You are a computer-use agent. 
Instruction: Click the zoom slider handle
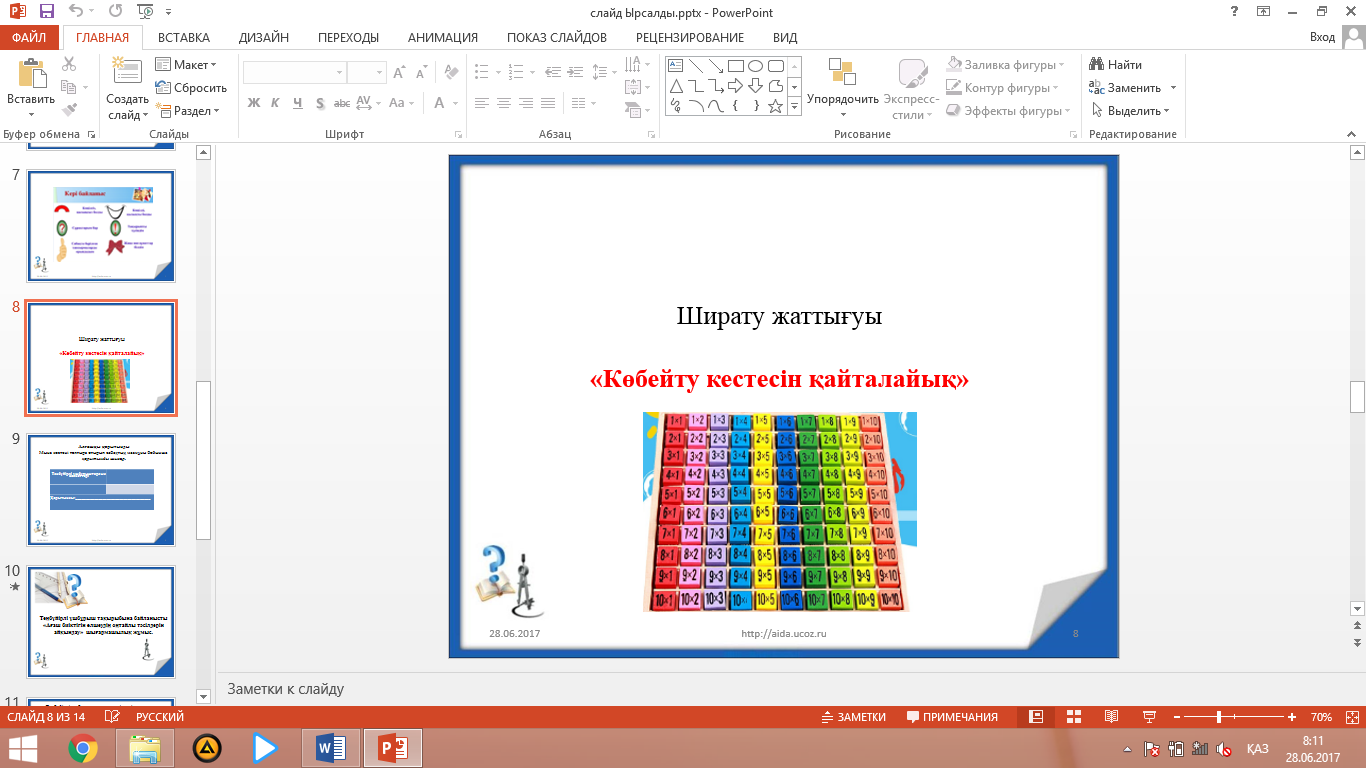[x=1219, y=717]
